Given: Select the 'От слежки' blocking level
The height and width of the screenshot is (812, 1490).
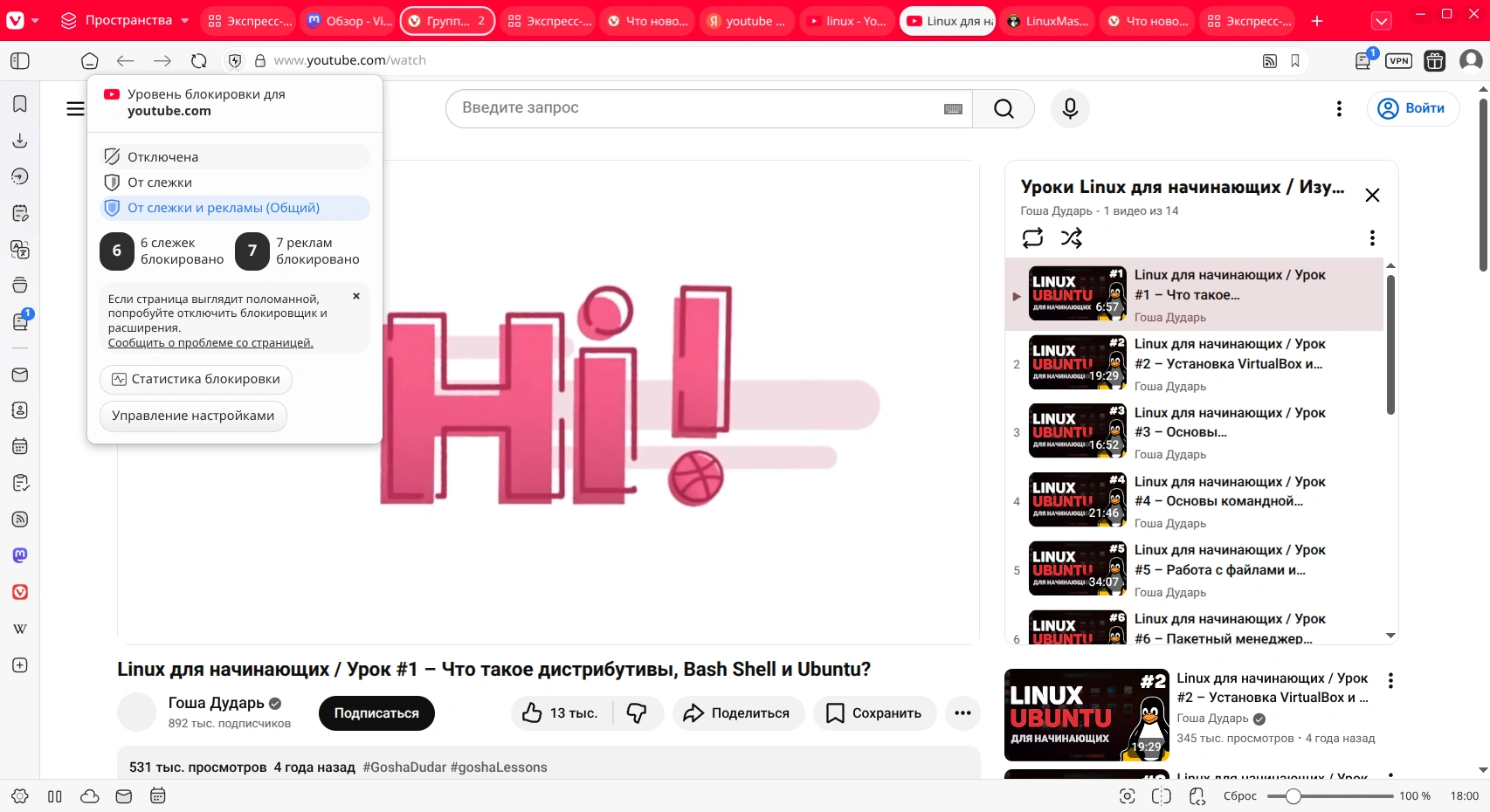Looking at the screenshot, I should click(160, 182).
